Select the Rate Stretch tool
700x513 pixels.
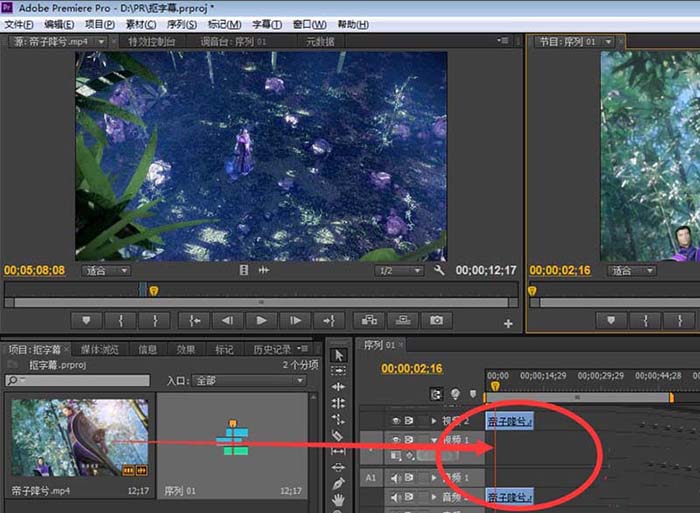[338, 419]
